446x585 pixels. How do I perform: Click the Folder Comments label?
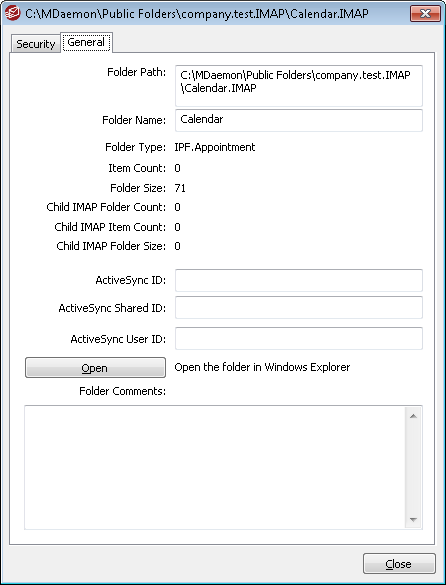coord(122,391)
